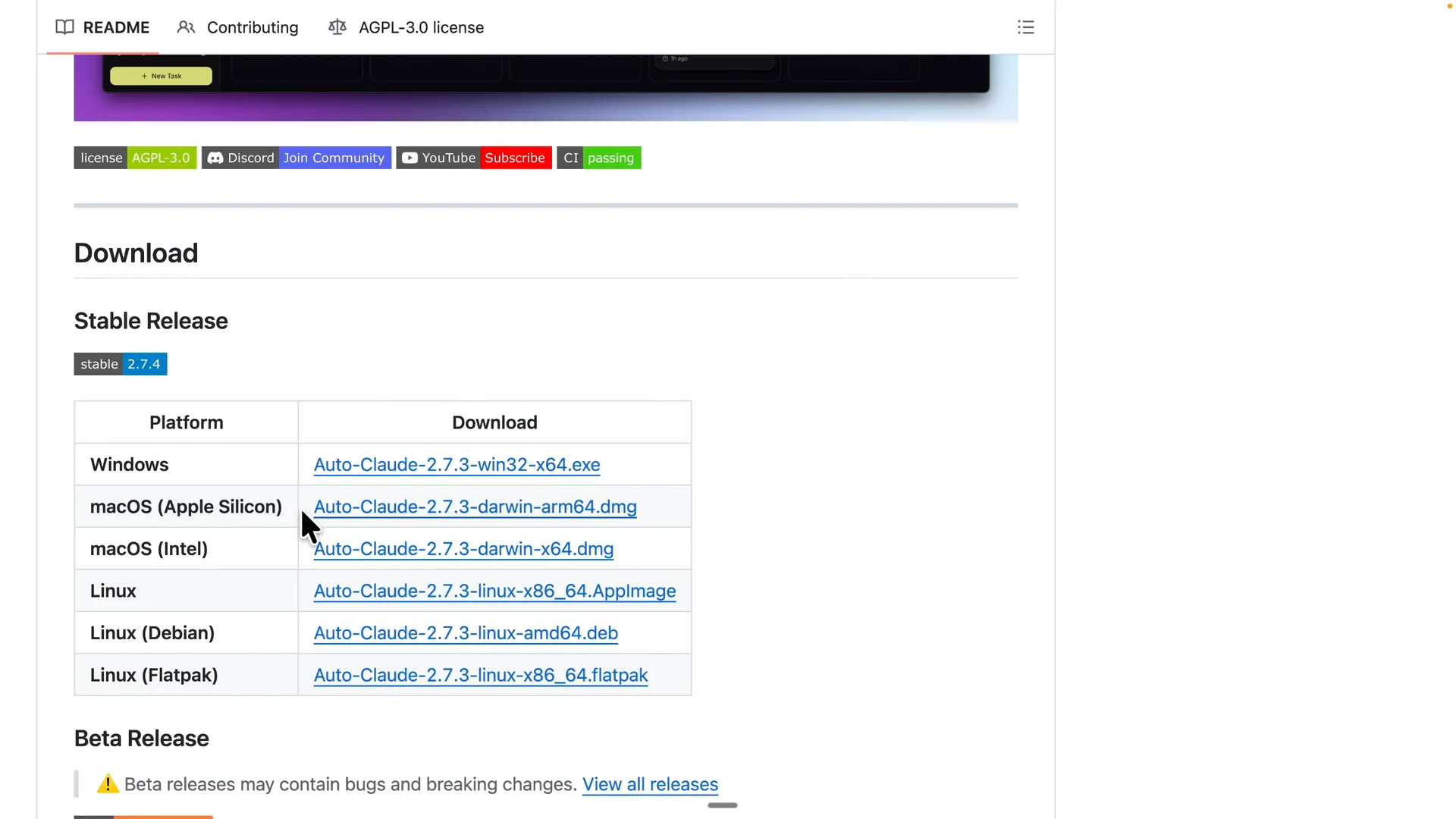
Task: Switch to the Contributing tab
Action: point(237,27)
